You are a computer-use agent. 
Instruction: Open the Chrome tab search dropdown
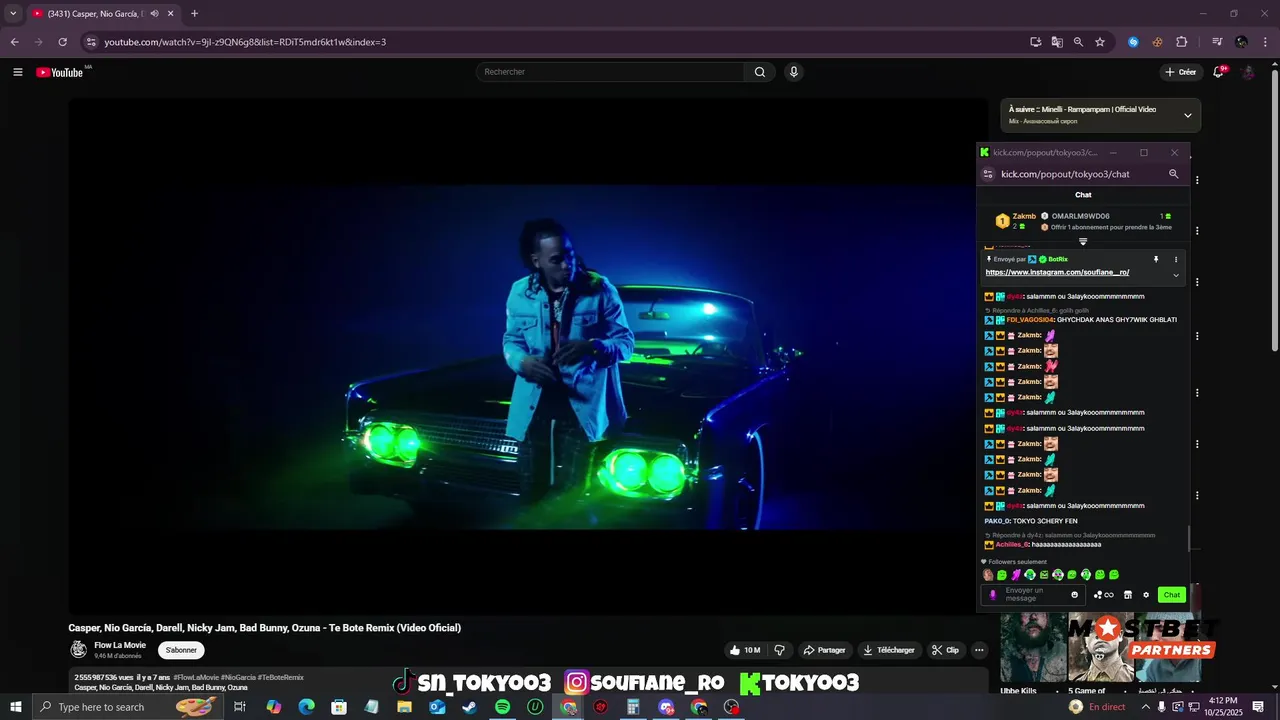tap(13, 14)
